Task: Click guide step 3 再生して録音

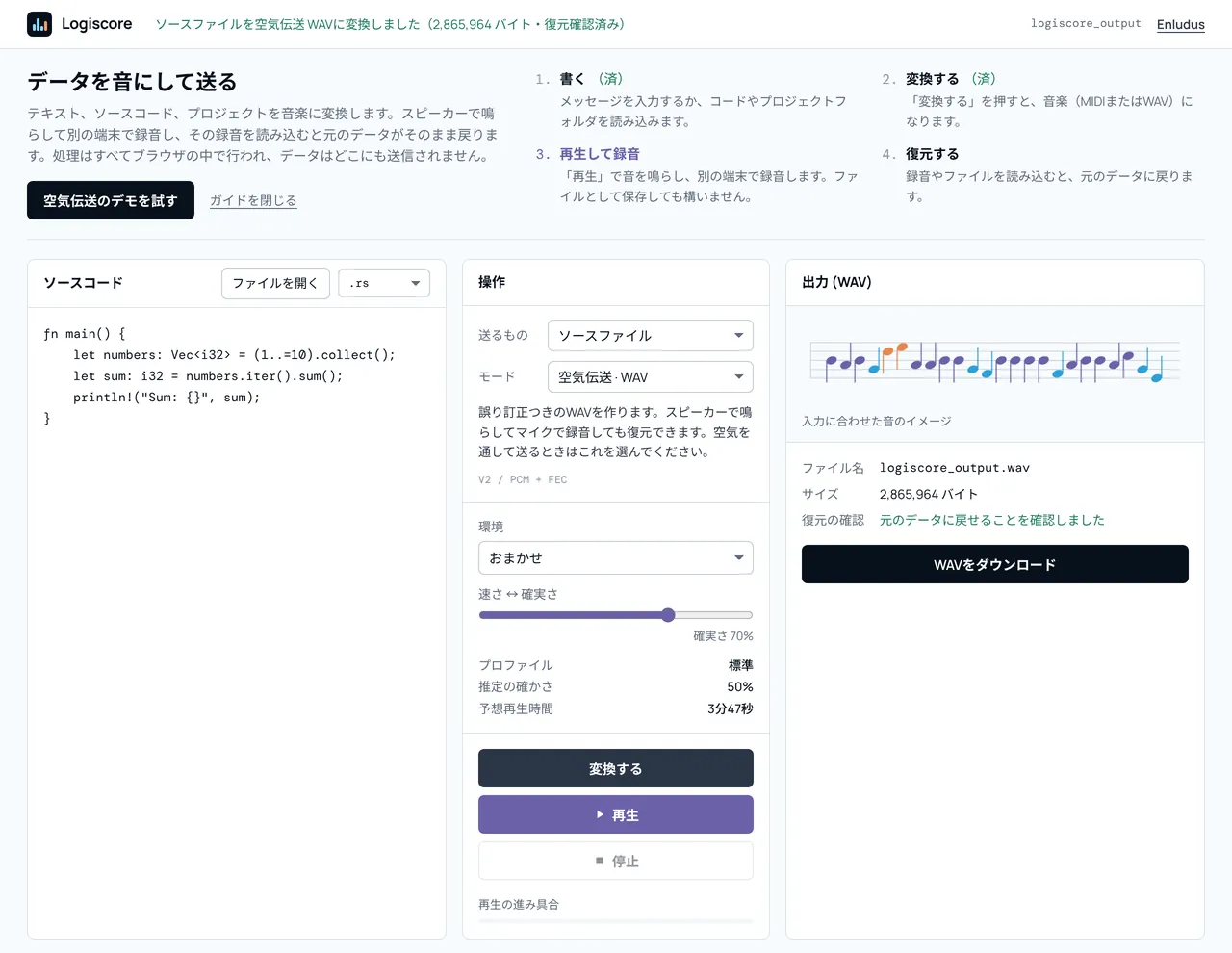Action: [x=600, y=154]
